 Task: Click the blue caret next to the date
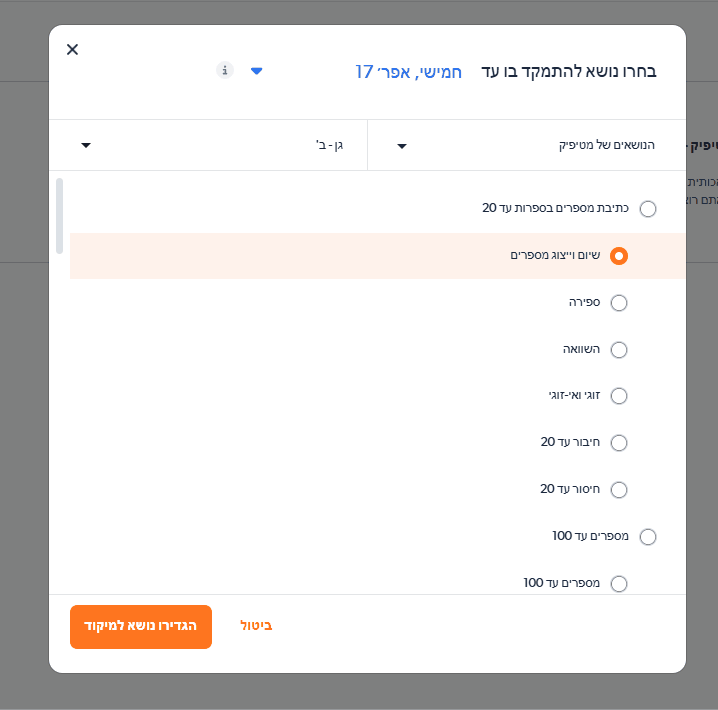257,71
